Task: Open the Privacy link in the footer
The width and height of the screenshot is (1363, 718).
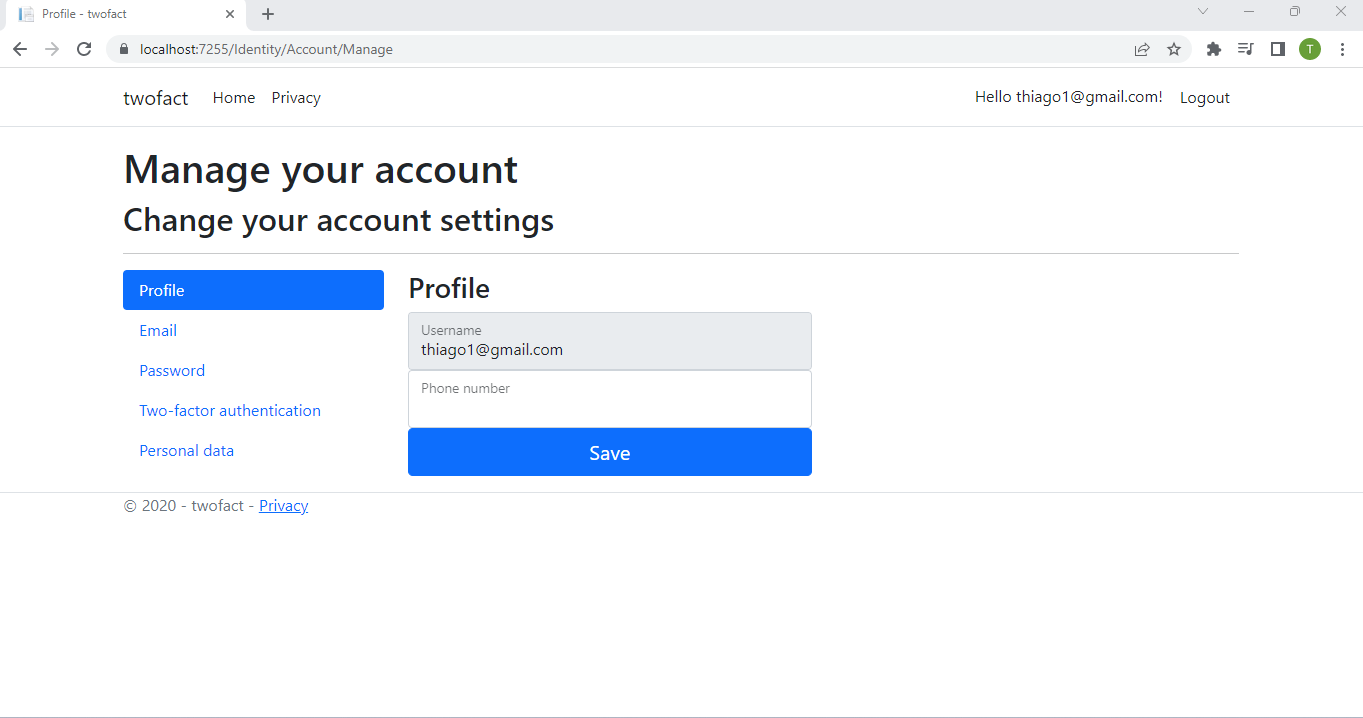Action: pos(283,505)
